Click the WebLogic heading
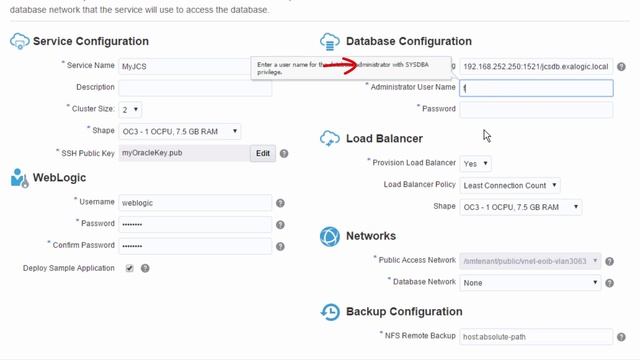 [x=59, y=178]
